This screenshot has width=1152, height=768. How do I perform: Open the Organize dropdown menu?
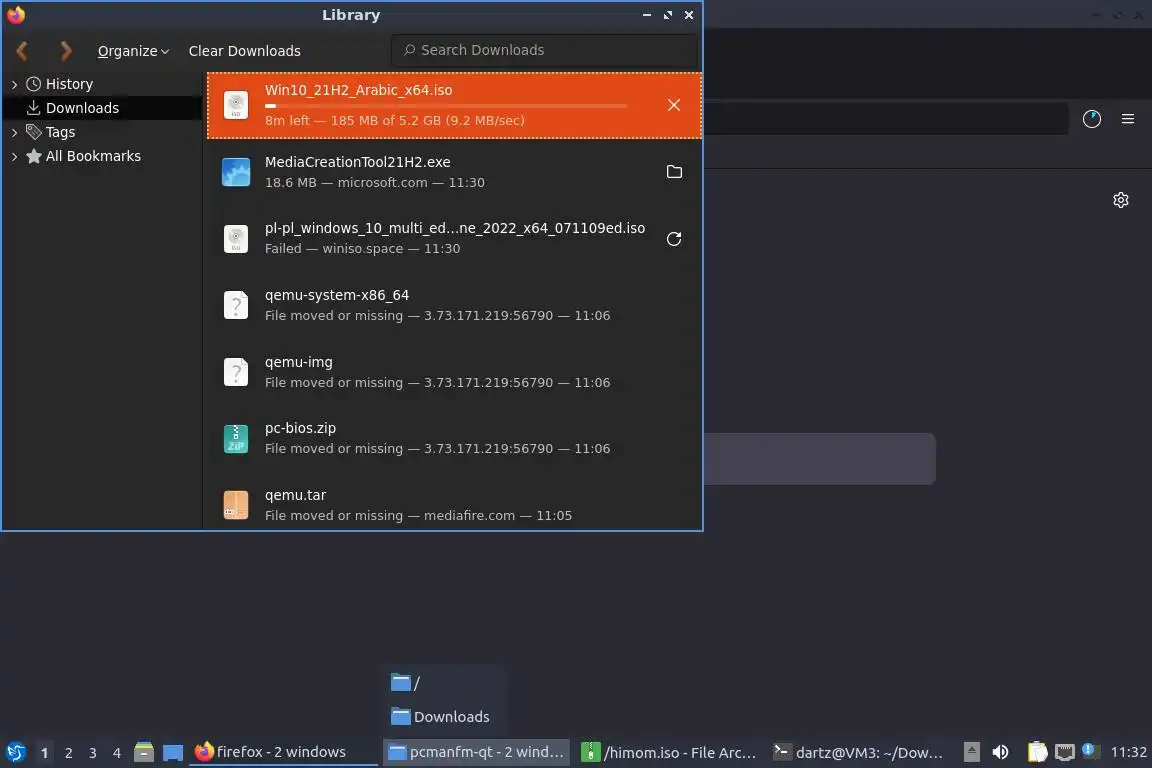133,51
